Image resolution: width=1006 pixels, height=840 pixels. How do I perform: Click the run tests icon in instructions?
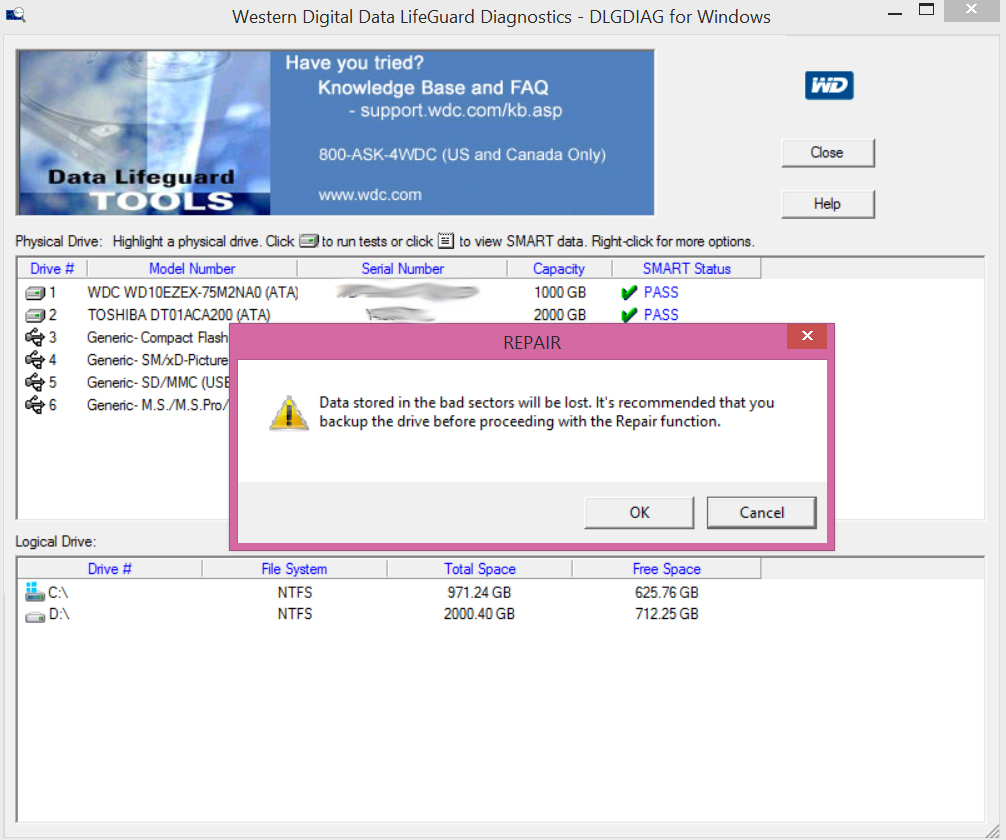tap(309, 241)
